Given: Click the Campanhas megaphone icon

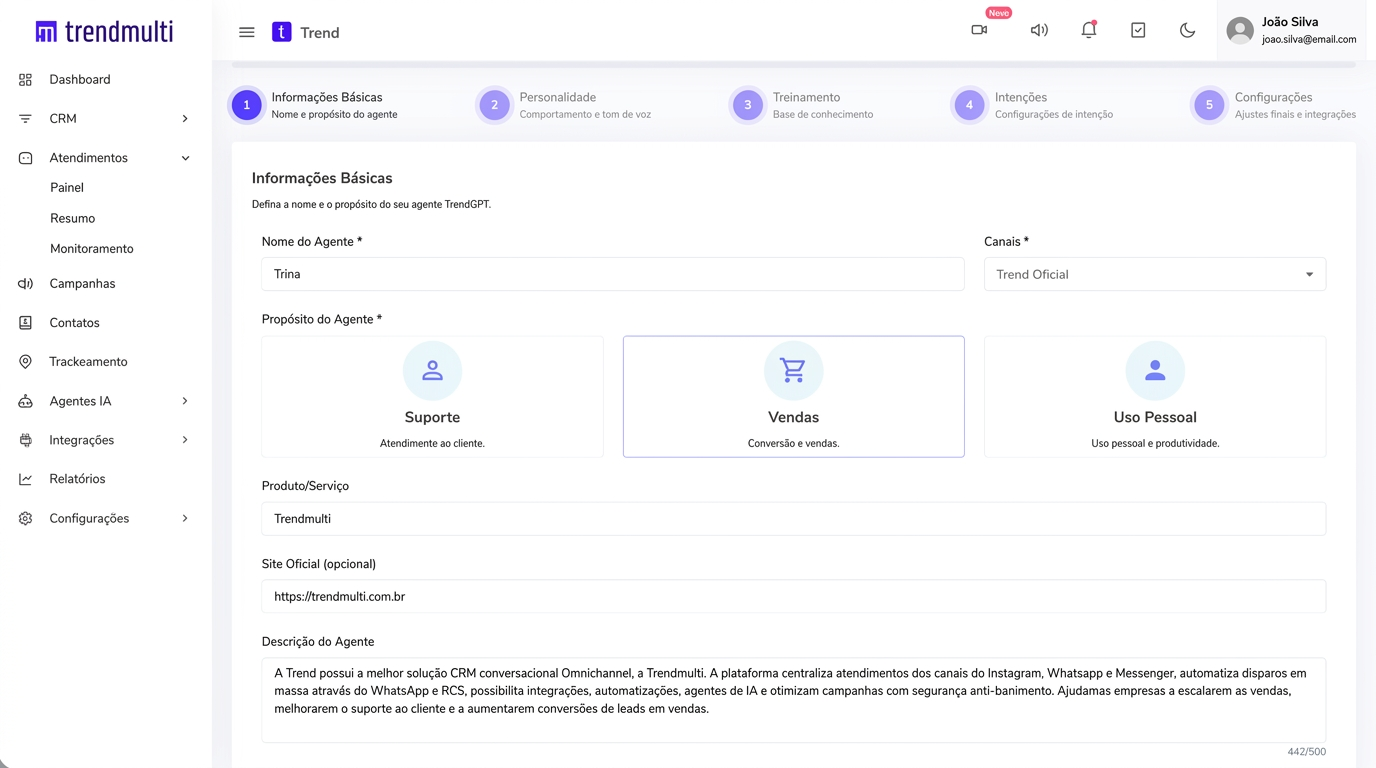Looking at the screenshot, I should click(x=26, y=284).
